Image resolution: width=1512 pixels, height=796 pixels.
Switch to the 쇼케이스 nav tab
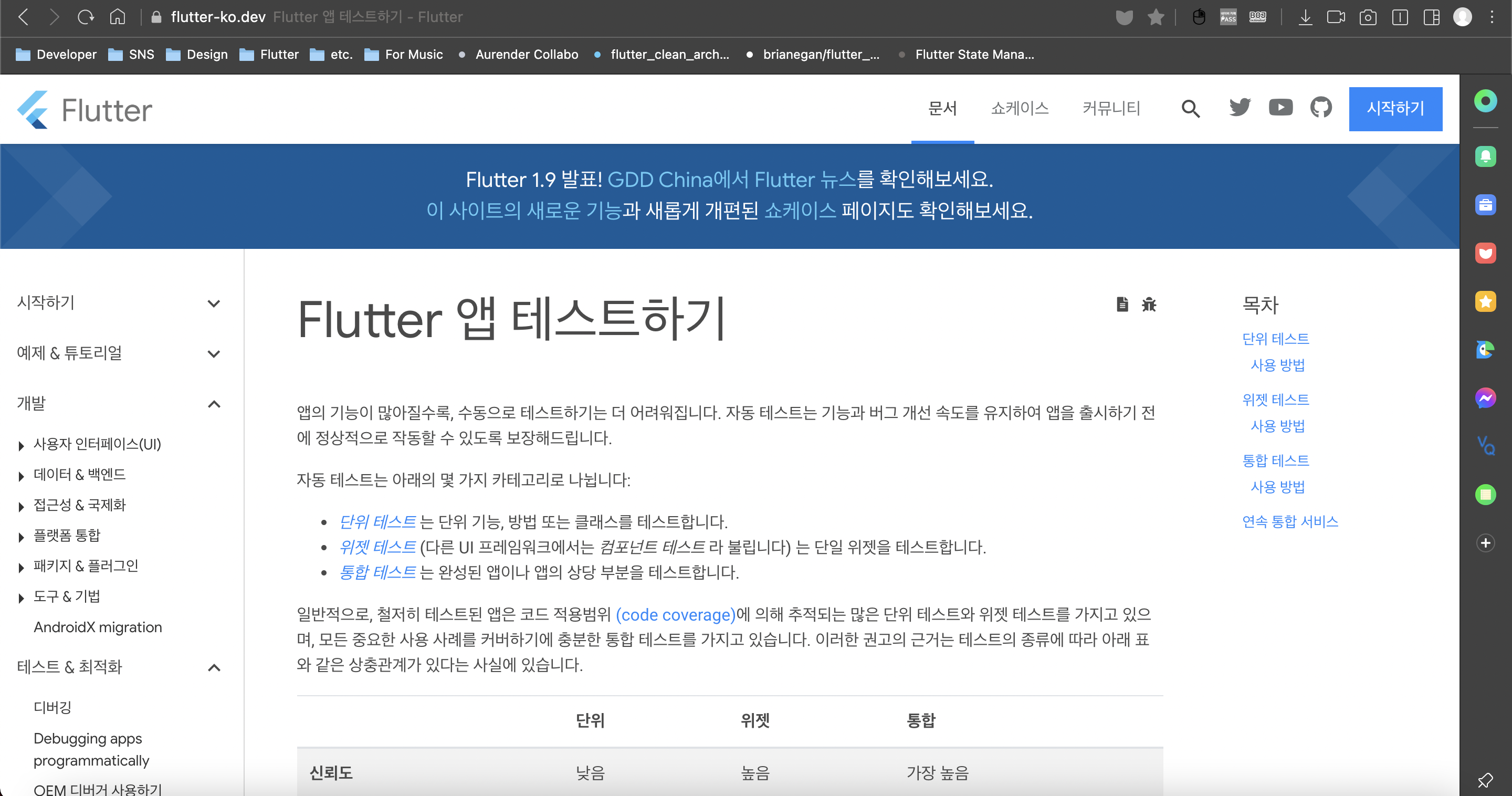[x=1019, y=109]
